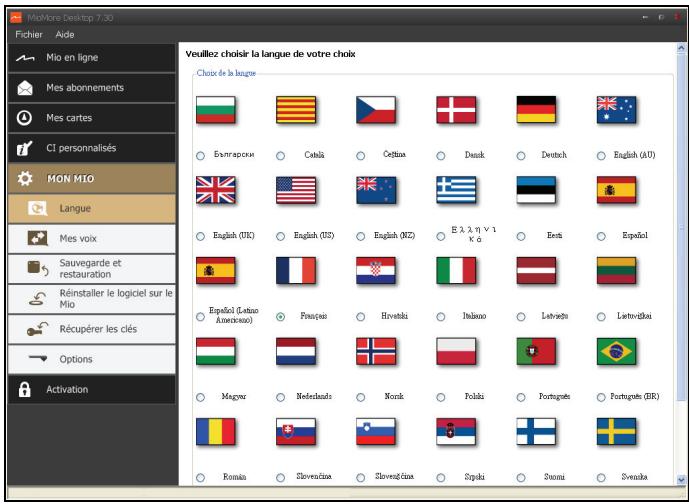Open the Mes abonnements section
The height and width of the screenshot is (504, 689).
click(91, 88)
